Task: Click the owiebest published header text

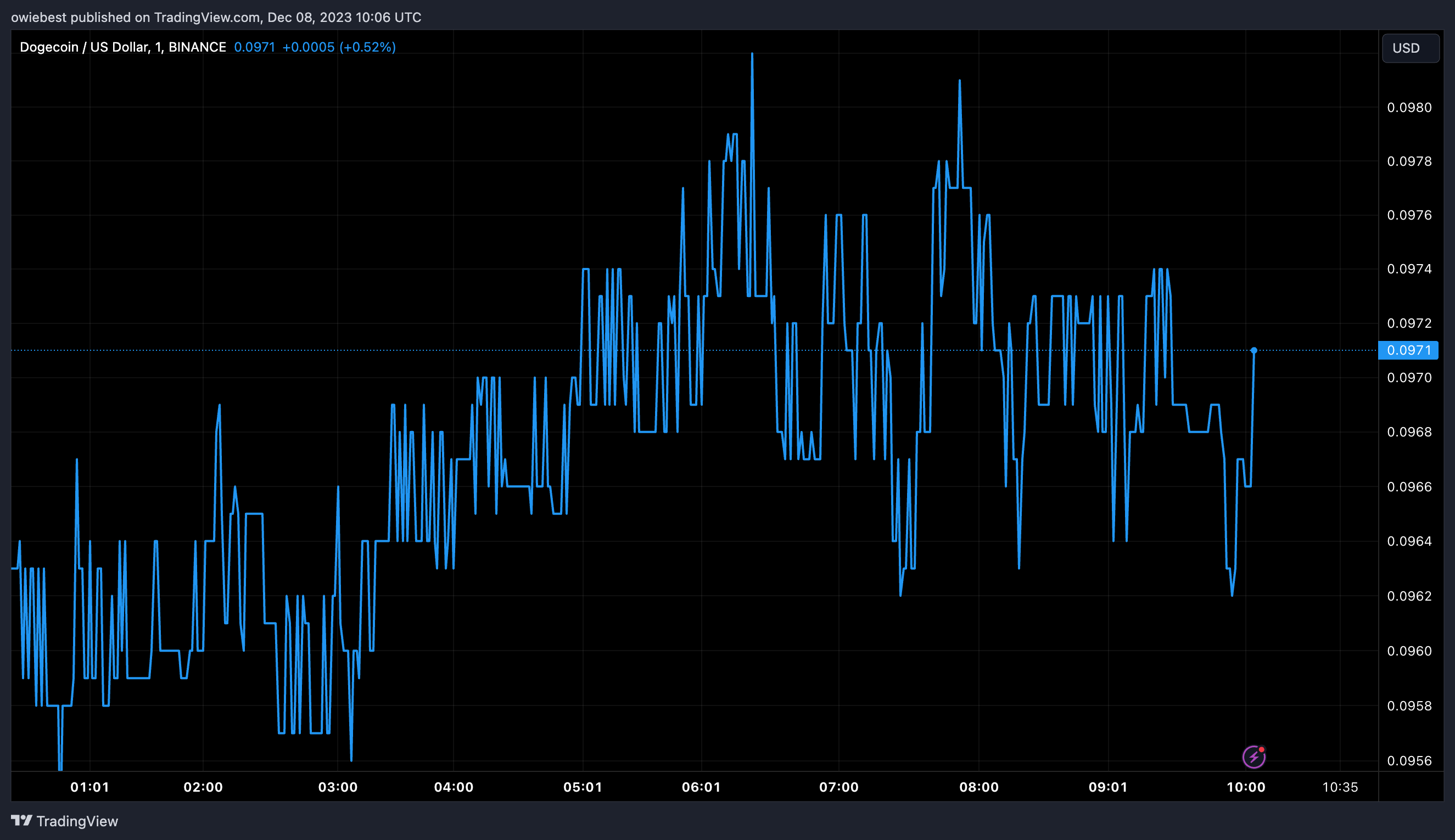Action: [216, 18]
